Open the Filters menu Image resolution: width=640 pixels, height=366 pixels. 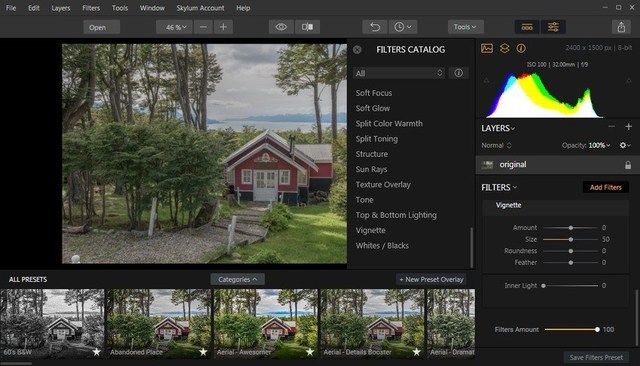tap(91, 8)
